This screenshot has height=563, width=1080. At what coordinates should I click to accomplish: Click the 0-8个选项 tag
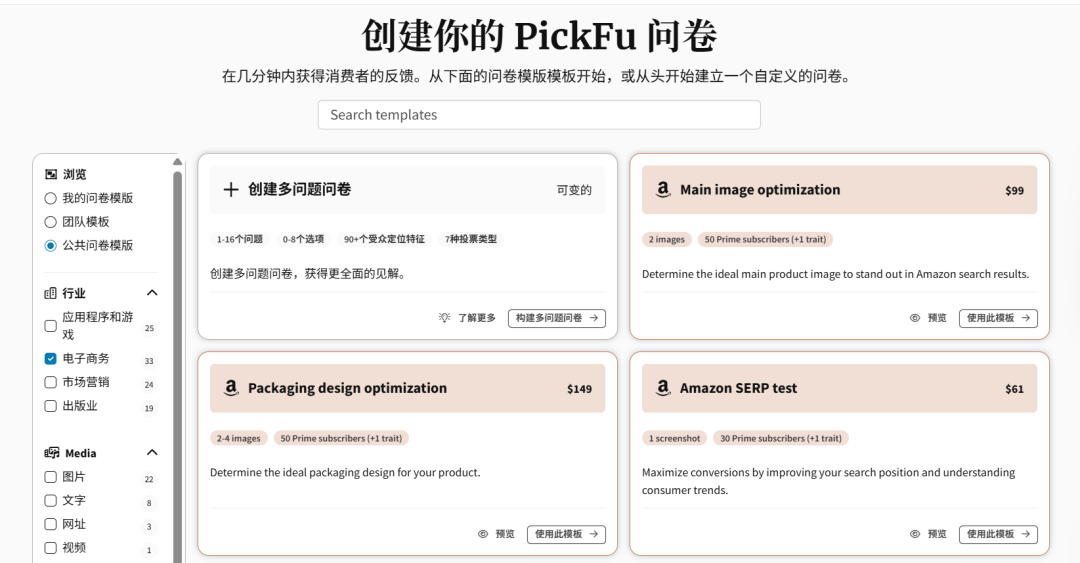click(x=303, y=239)
